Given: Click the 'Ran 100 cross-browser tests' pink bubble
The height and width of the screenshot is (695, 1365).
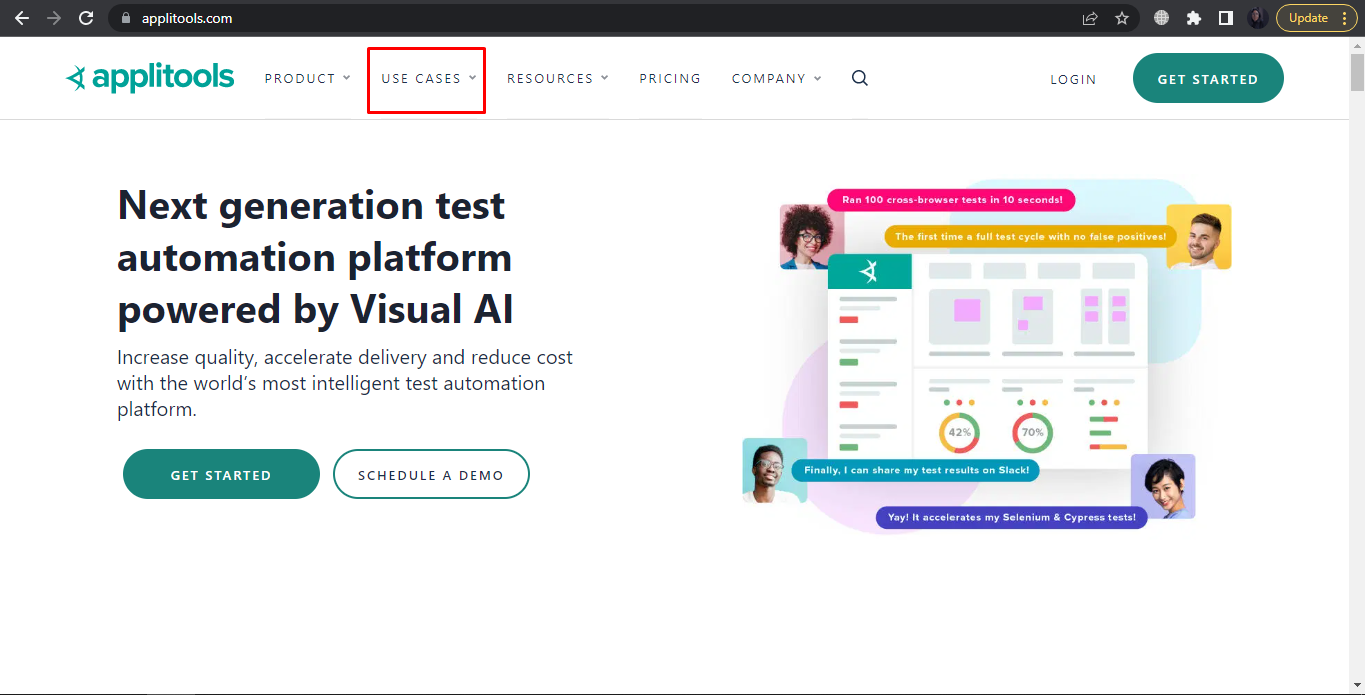Looking at the screenshot, I should point(951,199).
